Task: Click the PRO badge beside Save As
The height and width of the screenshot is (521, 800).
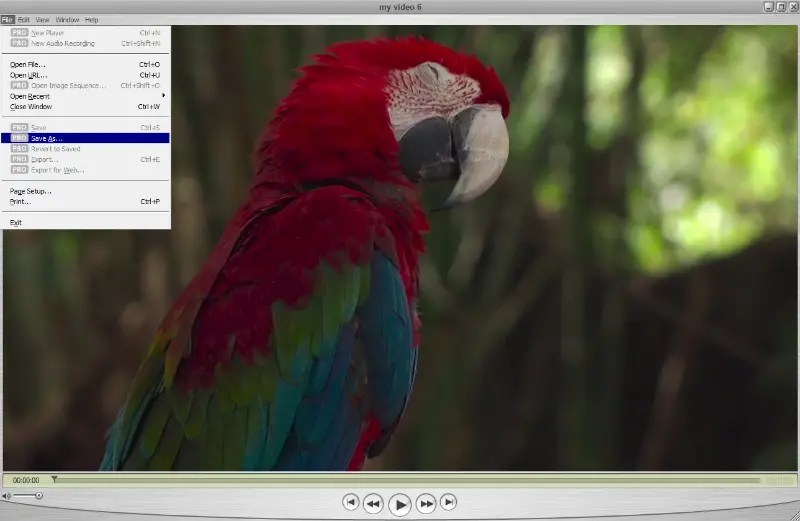Action: pos(19,138)
